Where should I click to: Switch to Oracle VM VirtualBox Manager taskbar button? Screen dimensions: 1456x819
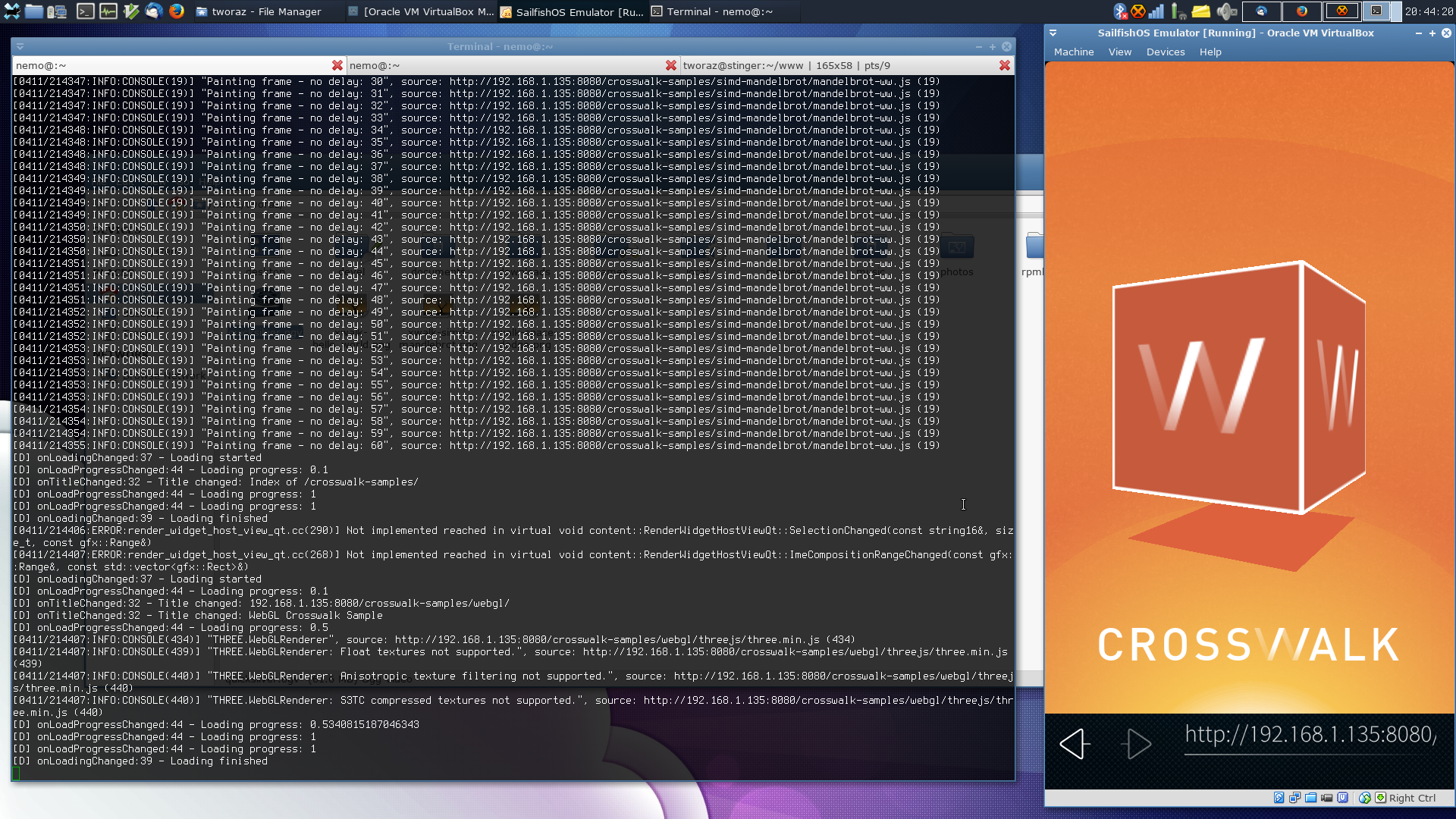coord(420,11)
